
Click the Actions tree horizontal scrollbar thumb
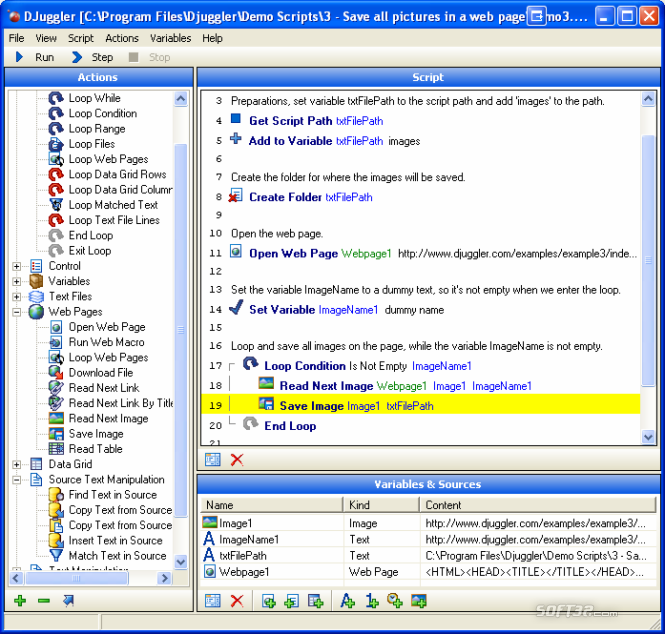pyautogui.click(x=76, y=578)
